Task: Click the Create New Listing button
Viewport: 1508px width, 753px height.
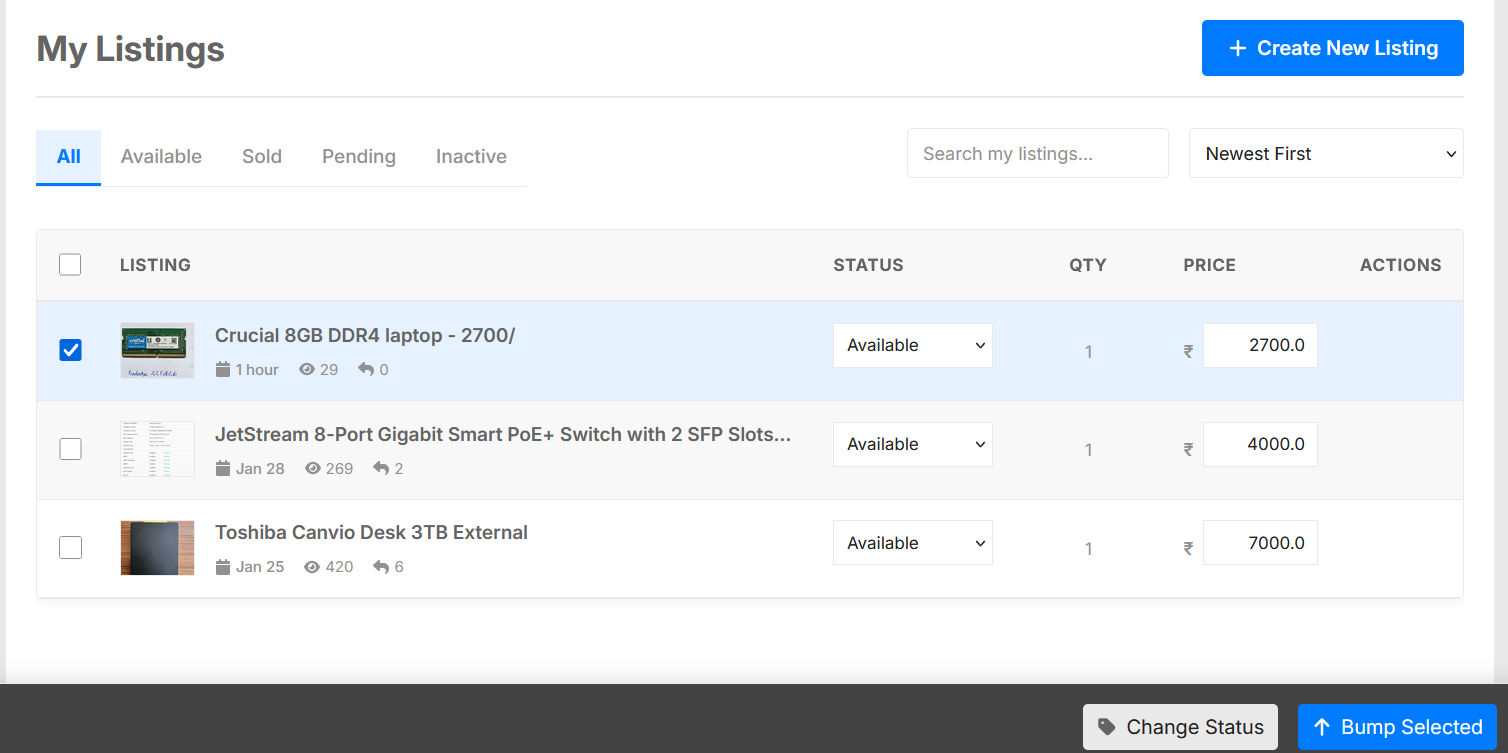Action: 1332,48
